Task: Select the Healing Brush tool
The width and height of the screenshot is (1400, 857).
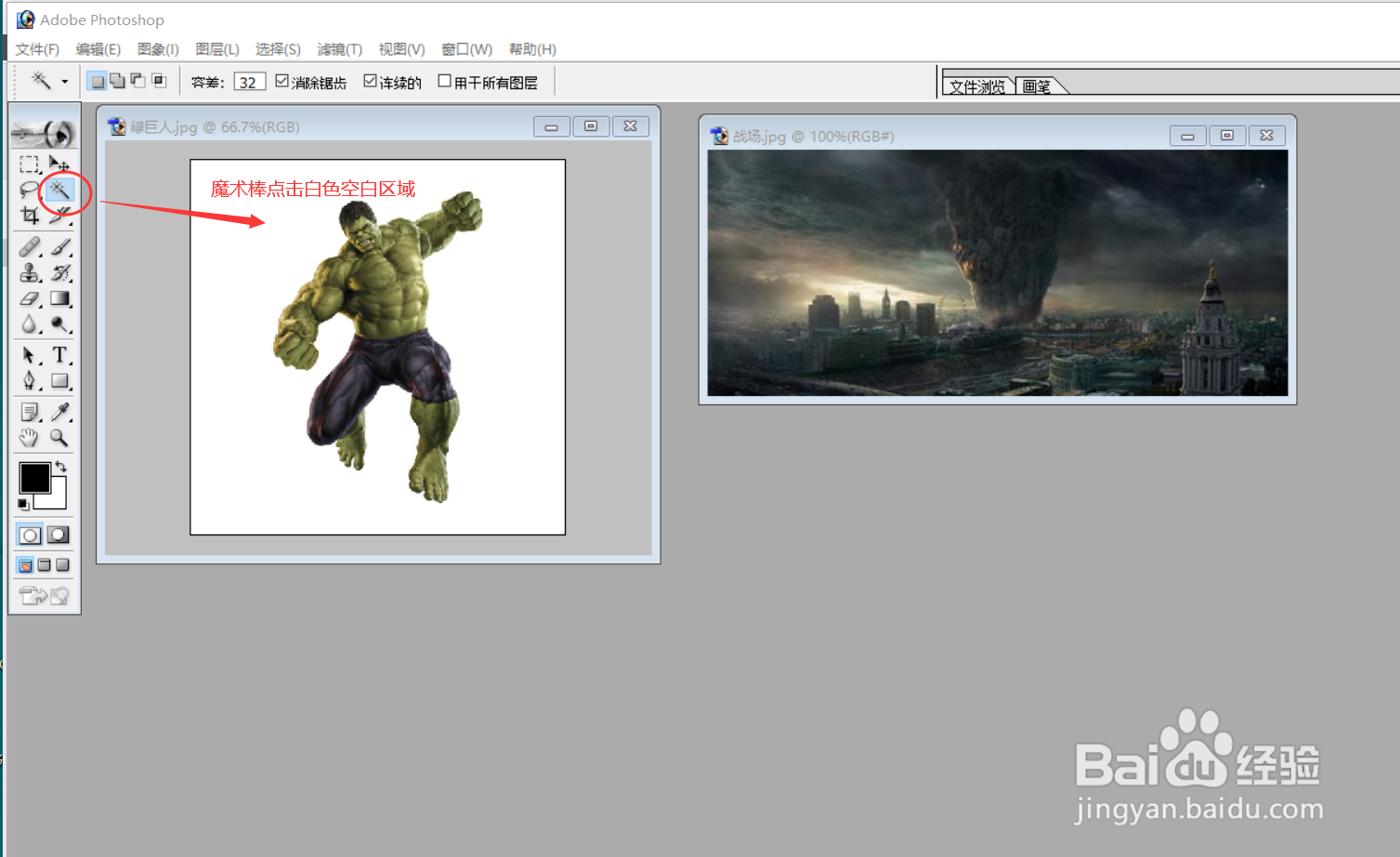Action: (30, 247)
